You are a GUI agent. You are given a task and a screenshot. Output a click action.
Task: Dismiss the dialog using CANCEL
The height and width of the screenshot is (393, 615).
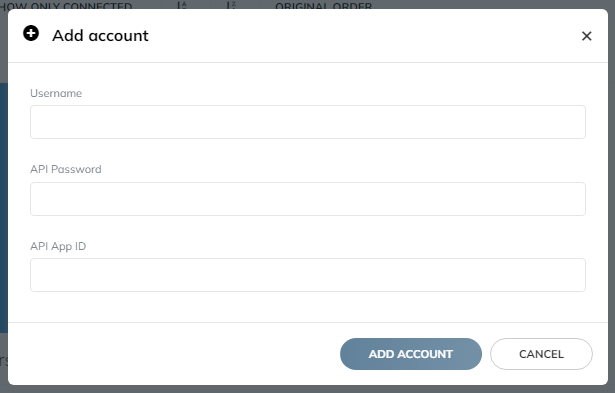pos(541,354)
